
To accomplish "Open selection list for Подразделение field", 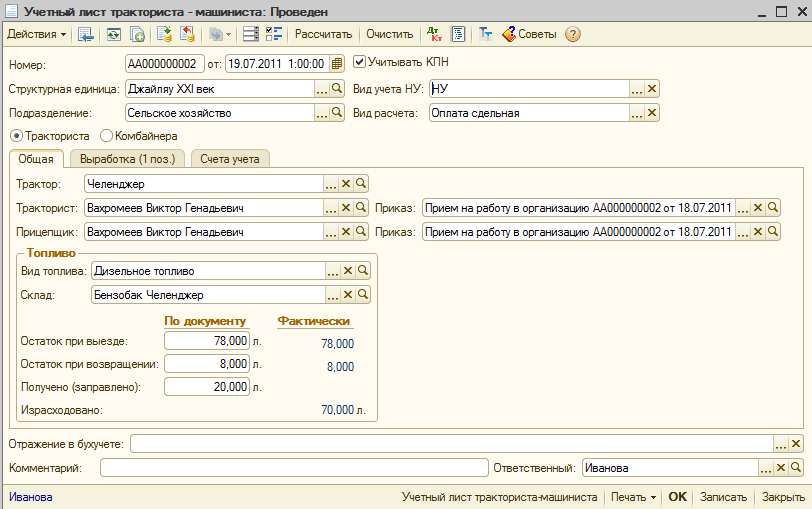I will 322,114.
